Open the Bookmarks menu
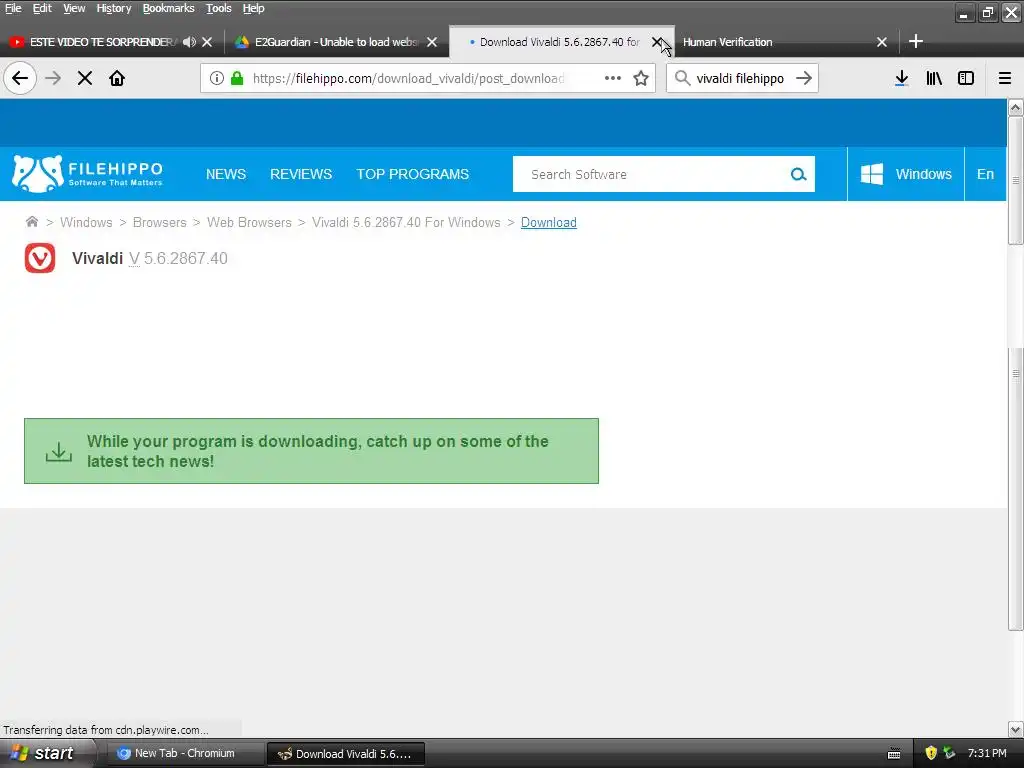Viewport: 1024px width, 768px height. (168, 8)
